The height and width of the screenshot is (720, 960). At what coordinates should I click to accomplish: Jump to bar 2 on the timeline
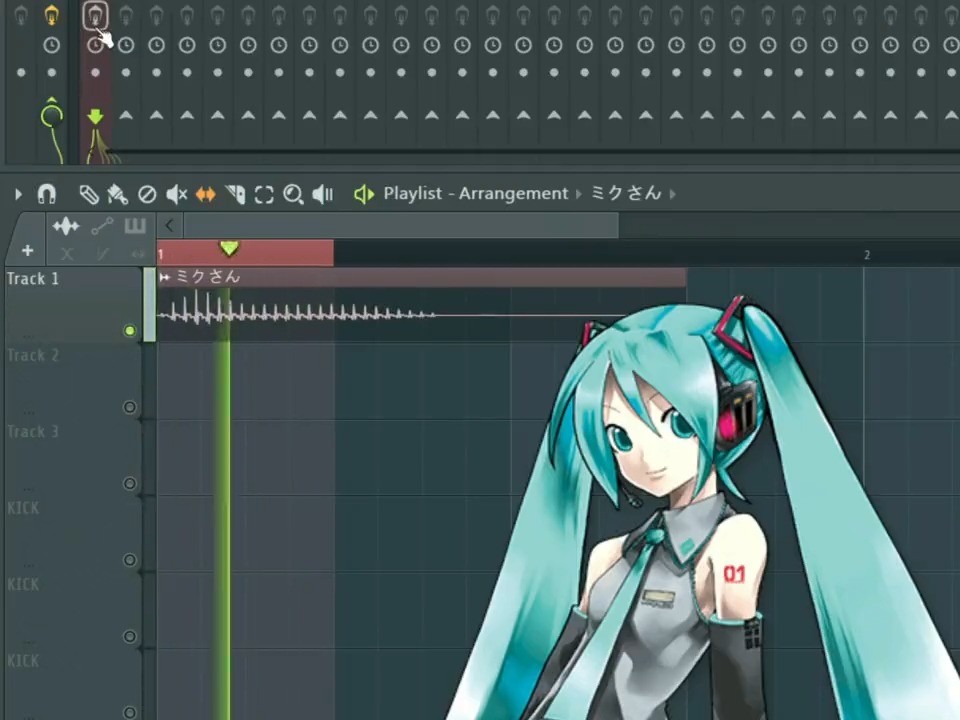pos(867,255)
